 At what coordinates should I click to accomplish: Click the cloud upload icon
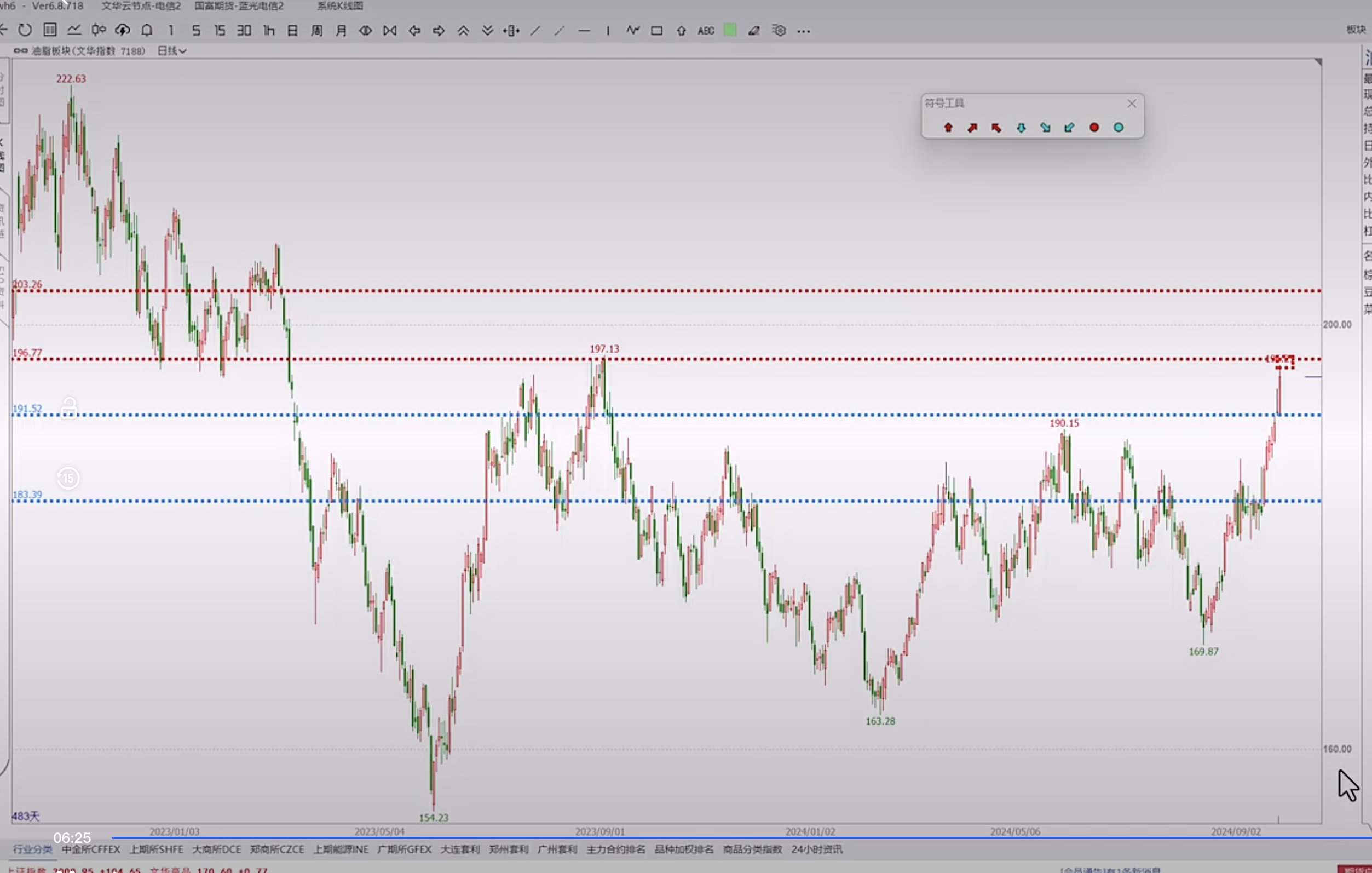coord(123,31)
